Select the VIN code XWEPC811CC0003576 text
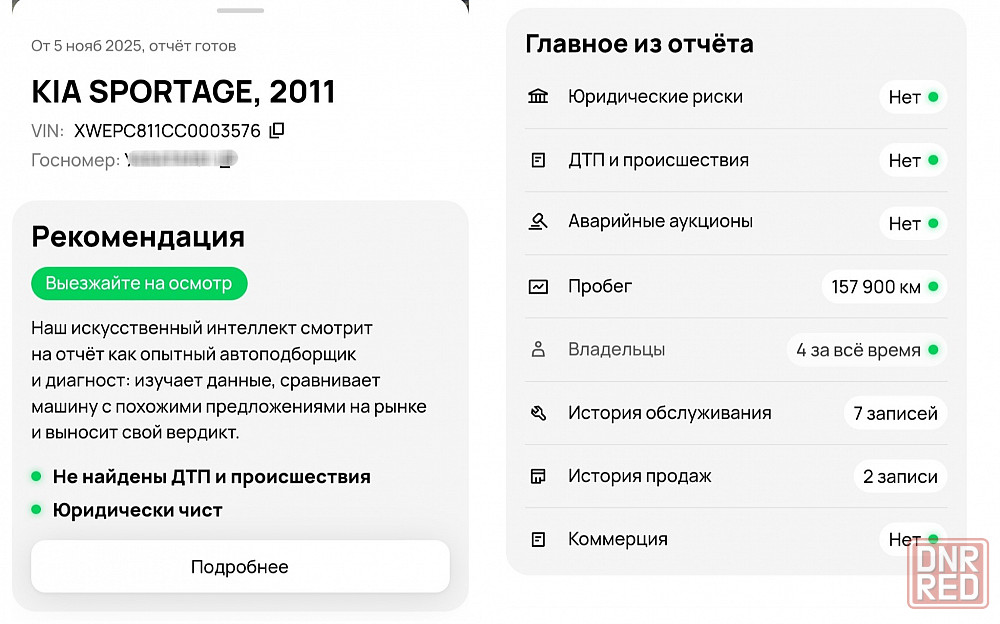This screenshot has height=624, width=1000. tap(167, 131)
